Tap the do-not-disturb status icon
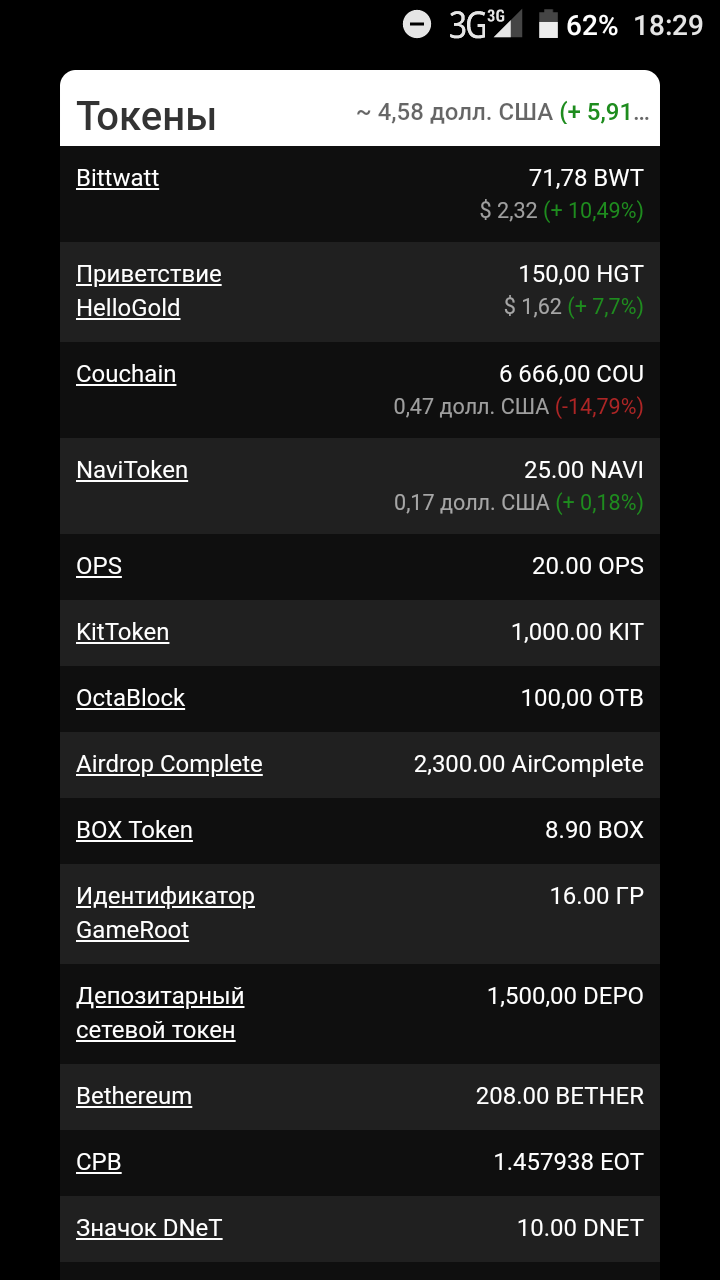 coord(417,24)
